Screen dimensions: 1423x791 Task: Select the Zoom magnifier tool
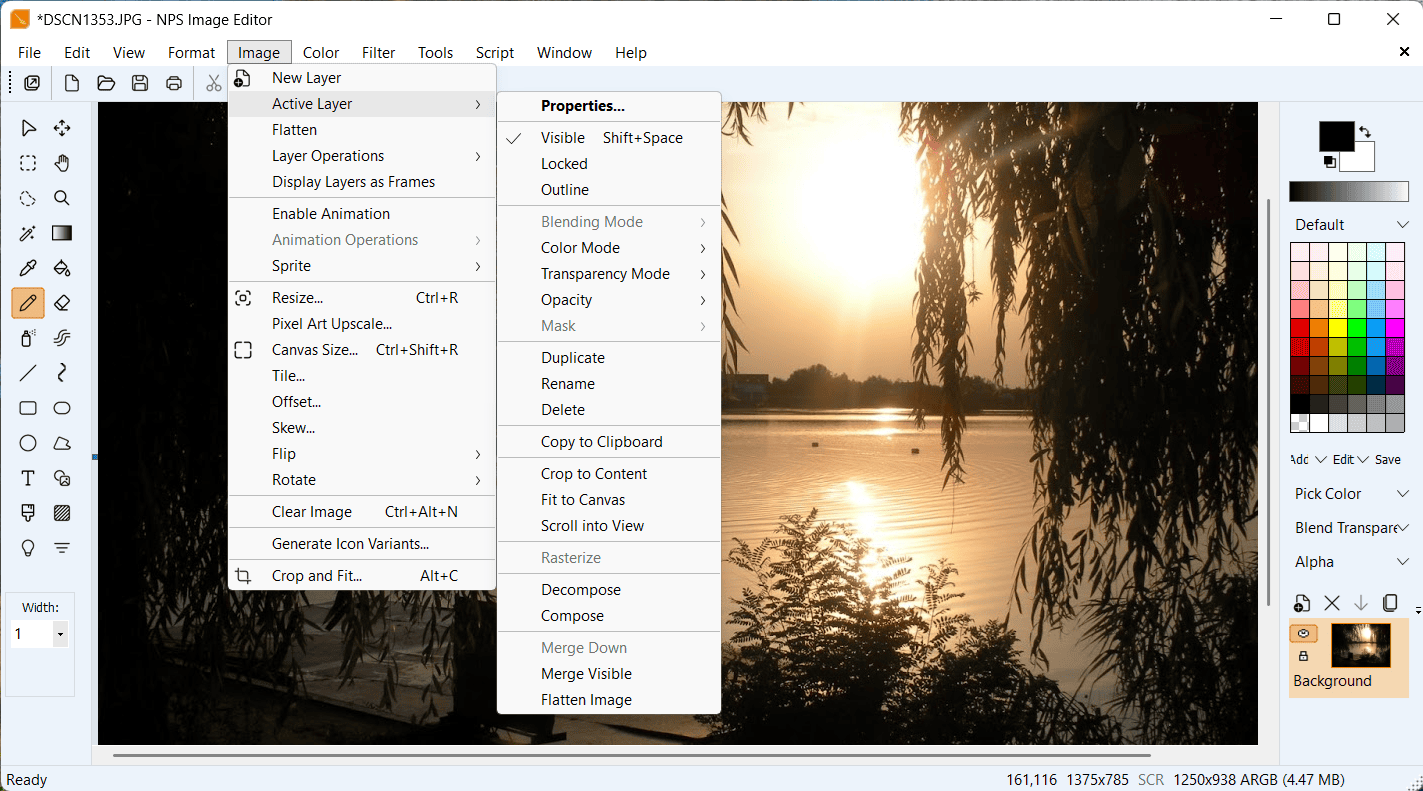click(x=62, y=198)
